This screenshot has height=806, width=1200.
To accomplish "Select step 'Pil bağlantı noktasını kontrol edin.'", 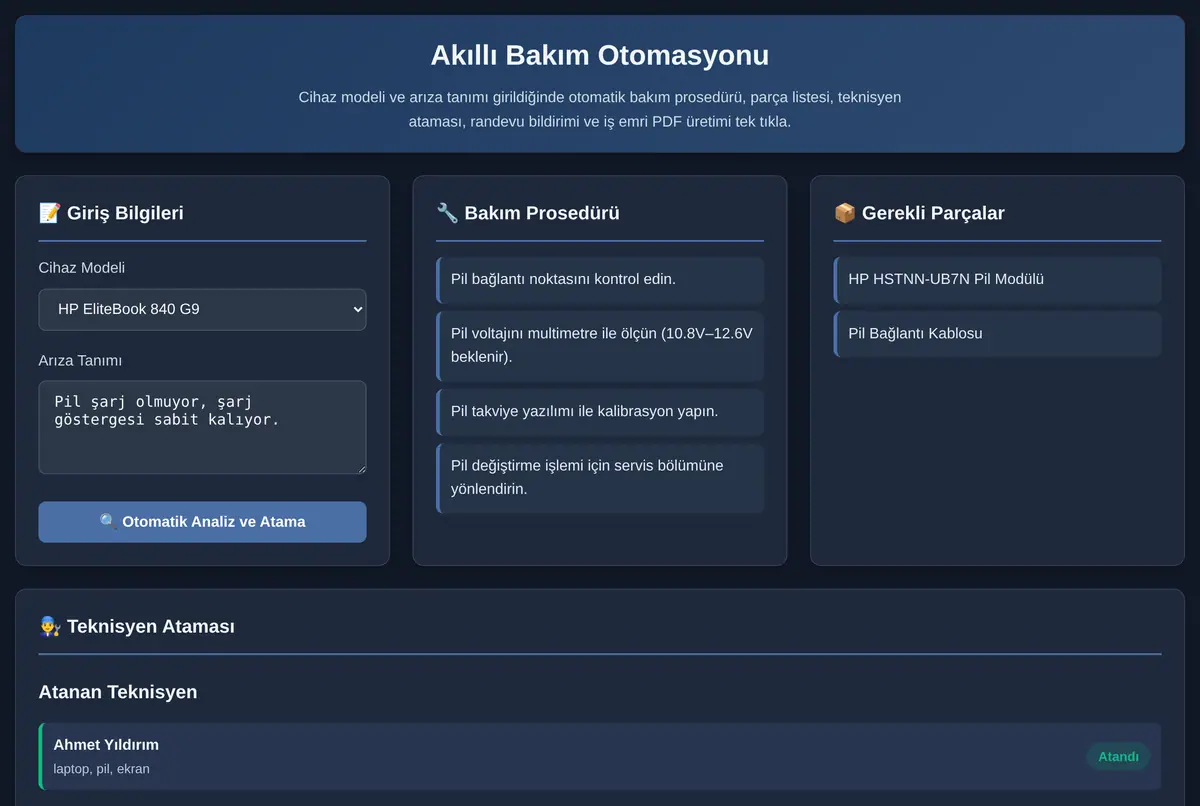I will [600, 279].
